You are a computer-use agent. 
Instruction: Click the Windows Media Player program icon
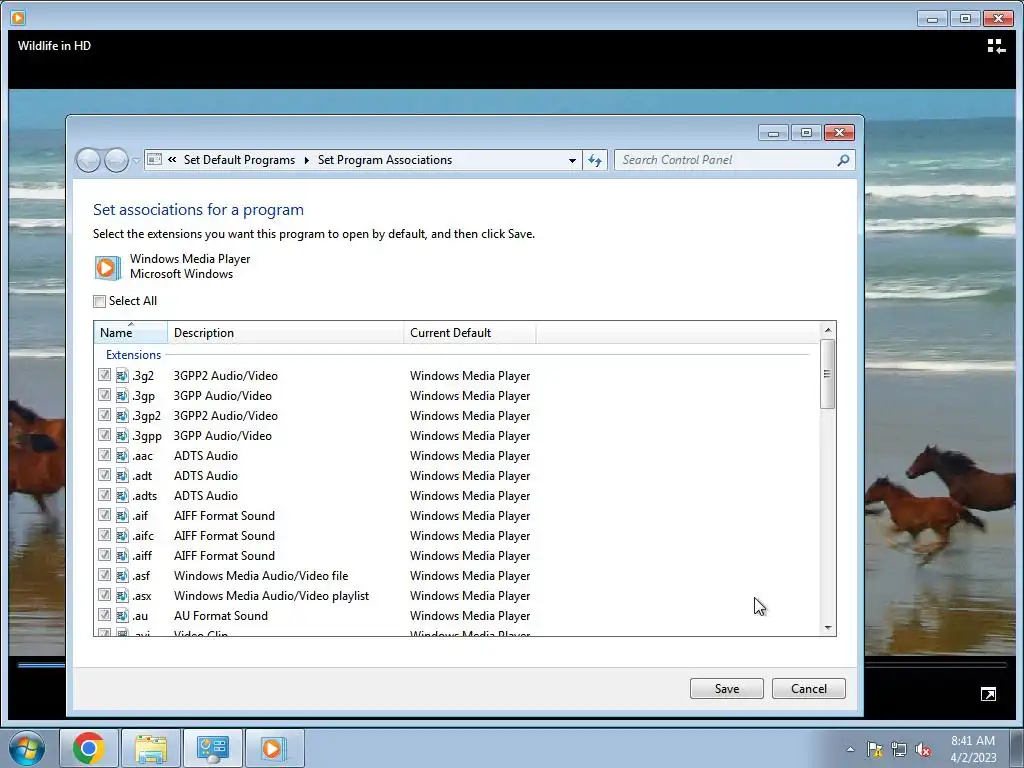coord(108,267)
